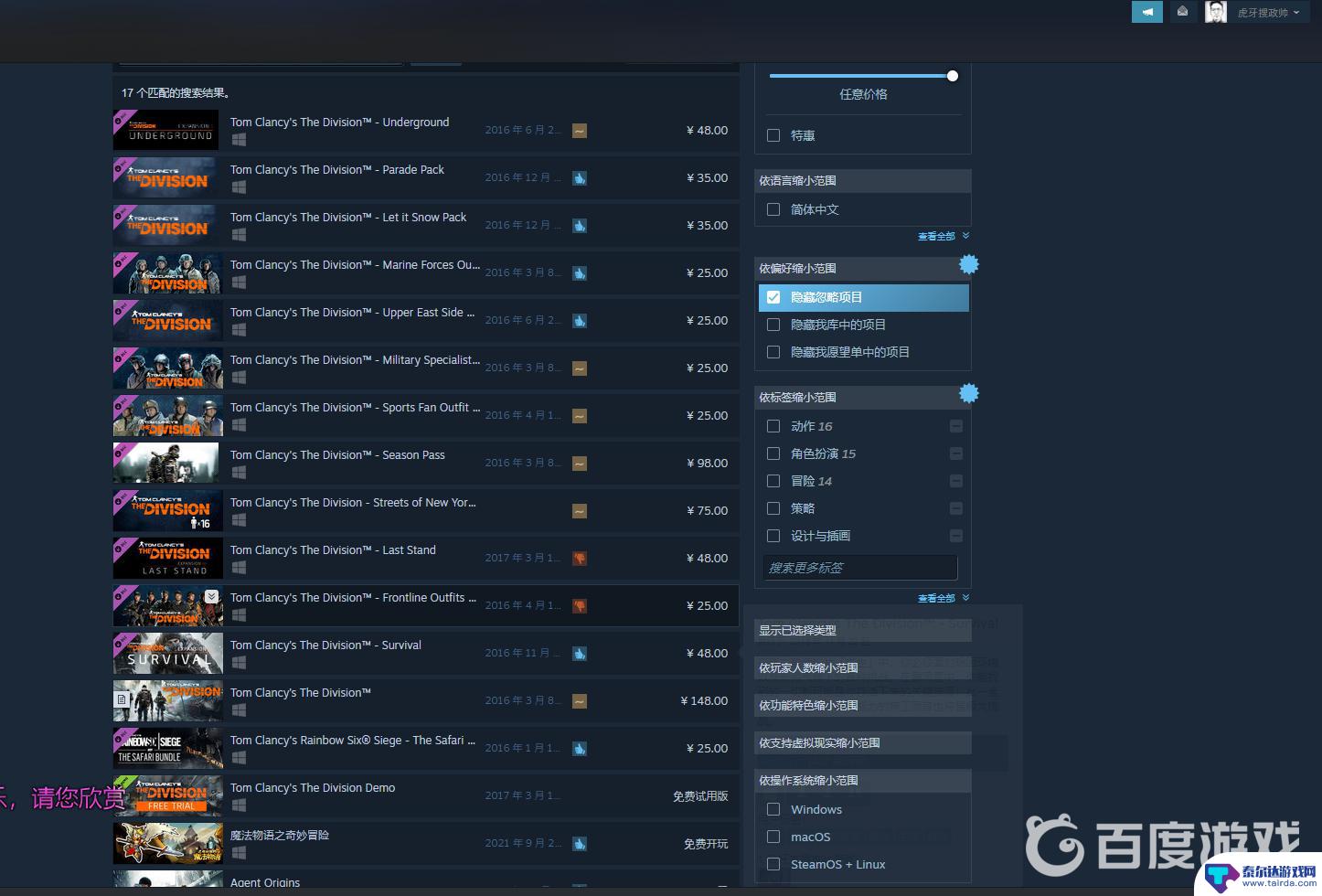Select the 动作 tag checkbox
This screenshot has width=1322, height=896.
click(773, 426)
